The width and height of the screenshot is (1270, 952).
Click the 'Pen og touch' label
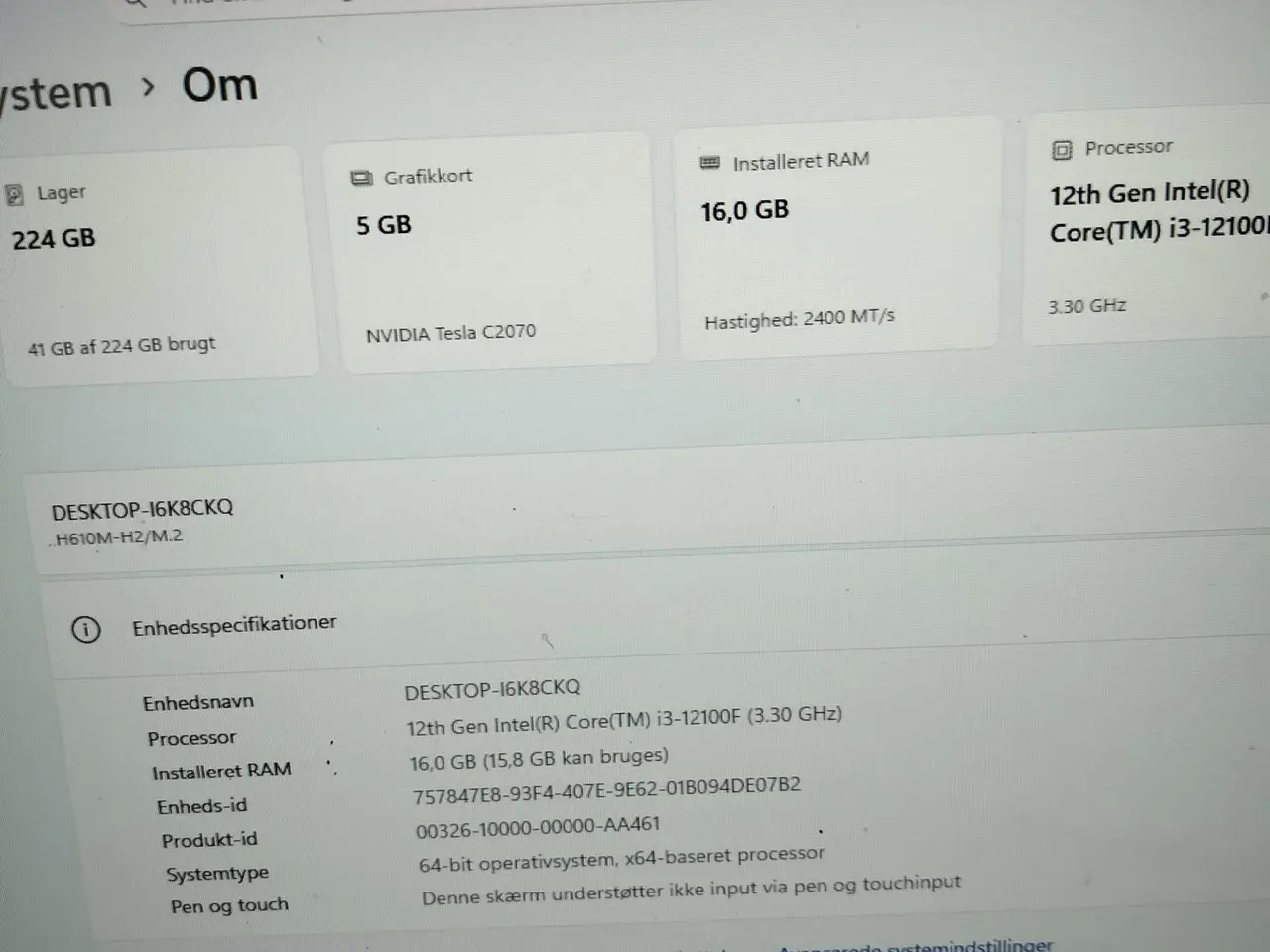(229, 905)
